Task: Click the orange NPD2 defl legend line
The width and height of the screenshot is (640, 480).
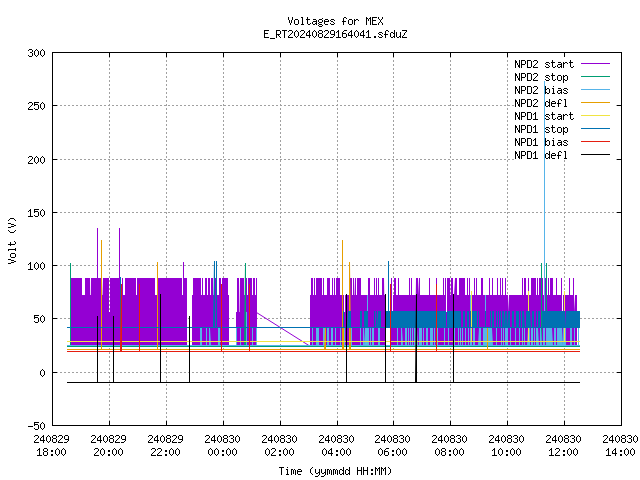Action: pos(595,103)
